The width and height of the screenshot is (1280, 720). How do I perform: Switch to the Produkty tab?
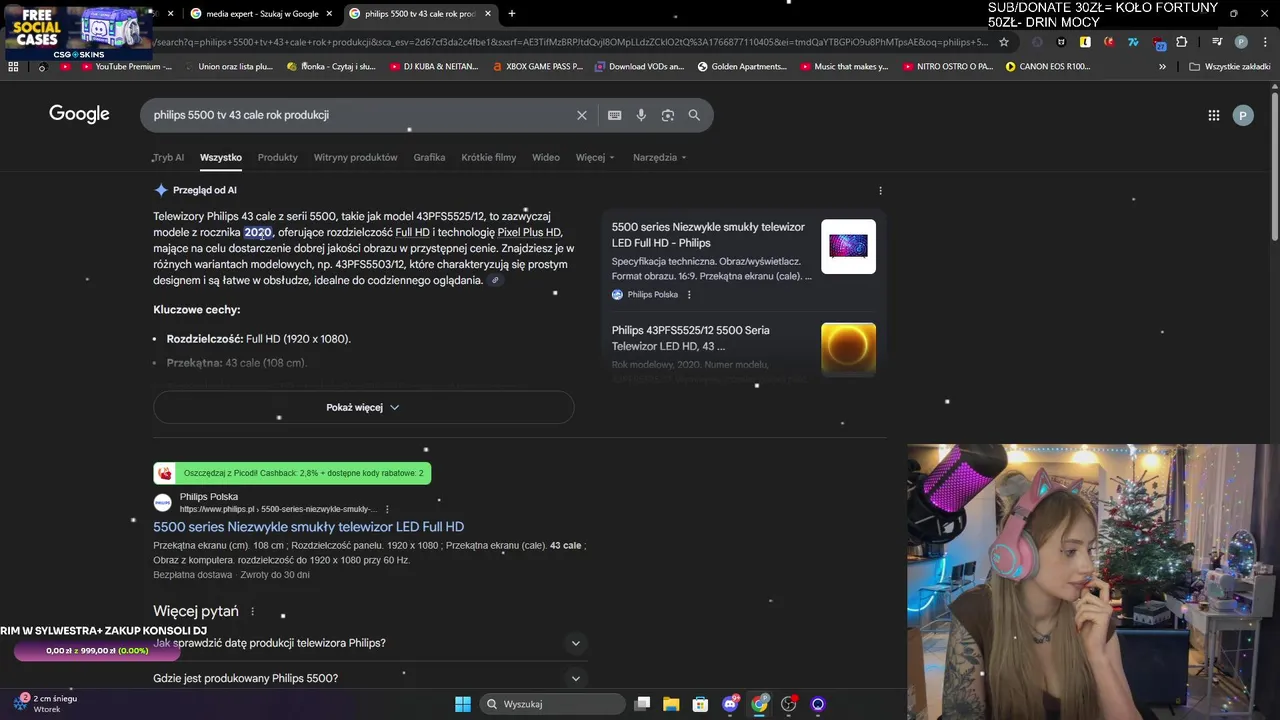(x=277, y=157)
